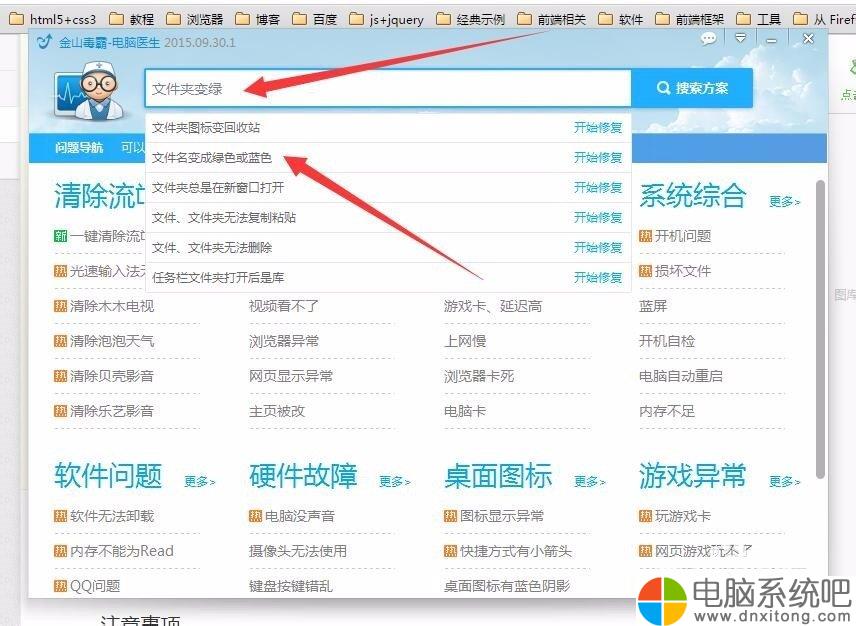Viewport: 856px width, 626px height.
Task: Open the js+jquery bookmark folder
Action: coord(387,20)
